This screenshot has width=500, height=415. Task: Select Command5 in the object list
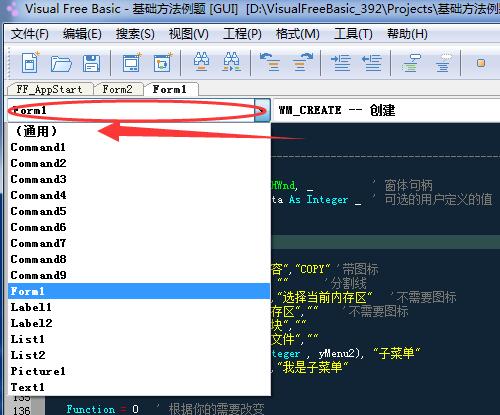(x=139, y=211)
